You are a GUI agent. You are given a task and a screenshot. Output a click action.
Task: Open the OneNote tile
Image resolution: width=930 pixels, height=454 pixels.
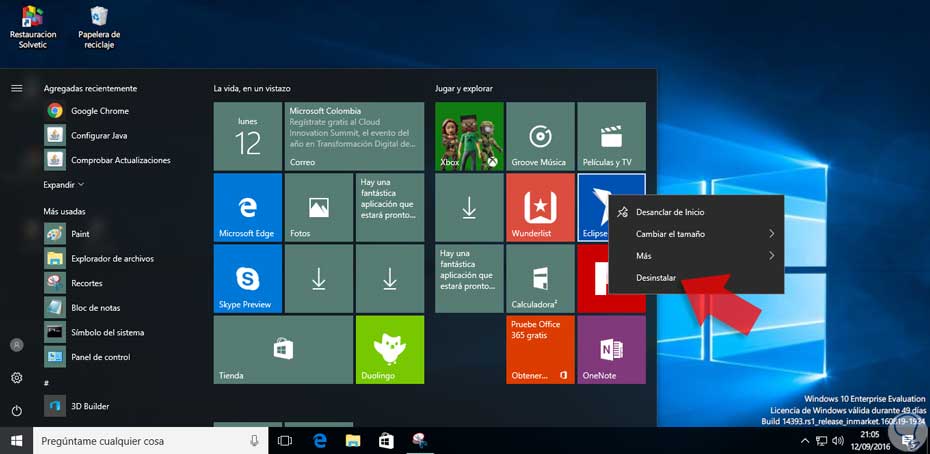point(611,350)
